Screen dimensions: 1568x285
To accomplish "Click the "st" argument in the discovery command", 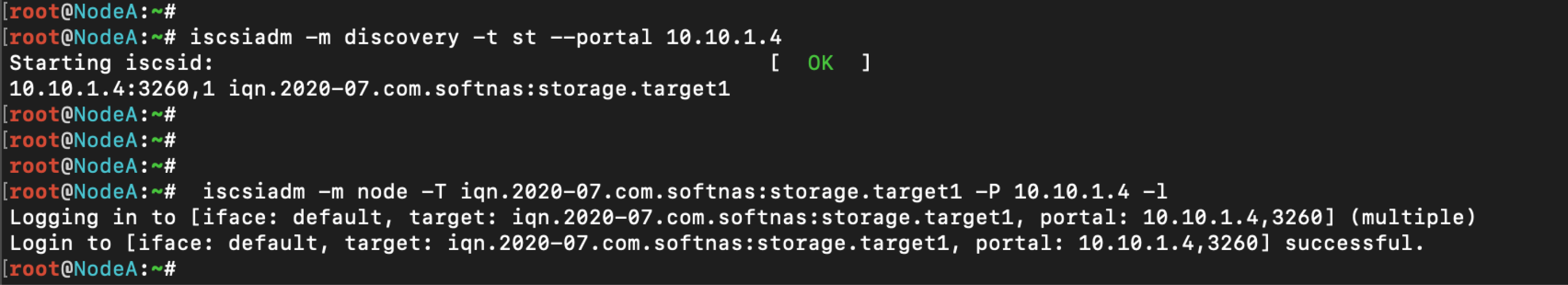I will (x=524, y=37).
